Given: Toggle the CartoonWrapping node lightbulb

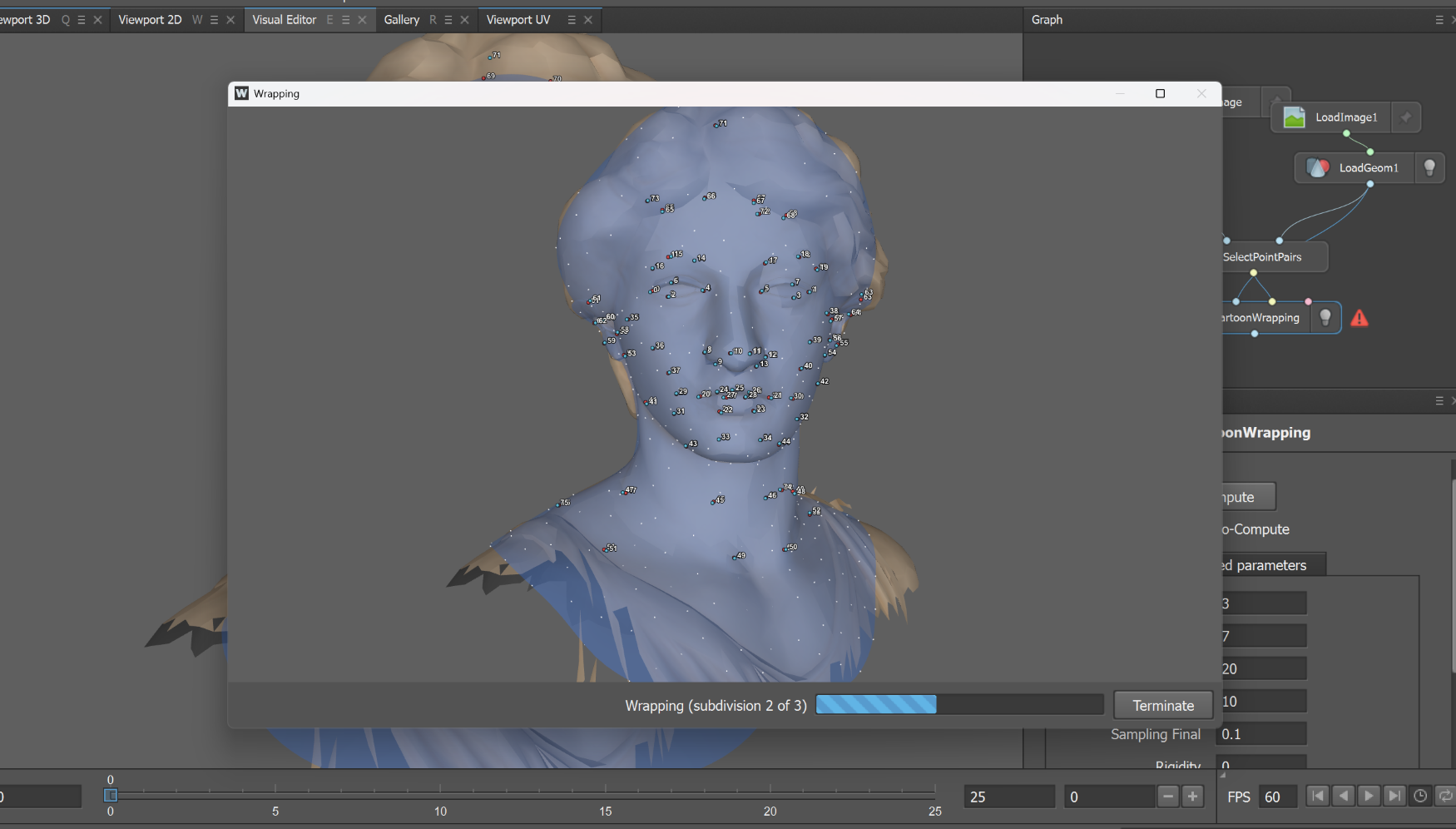Looking at the screenshot, I should point(1325,317).
